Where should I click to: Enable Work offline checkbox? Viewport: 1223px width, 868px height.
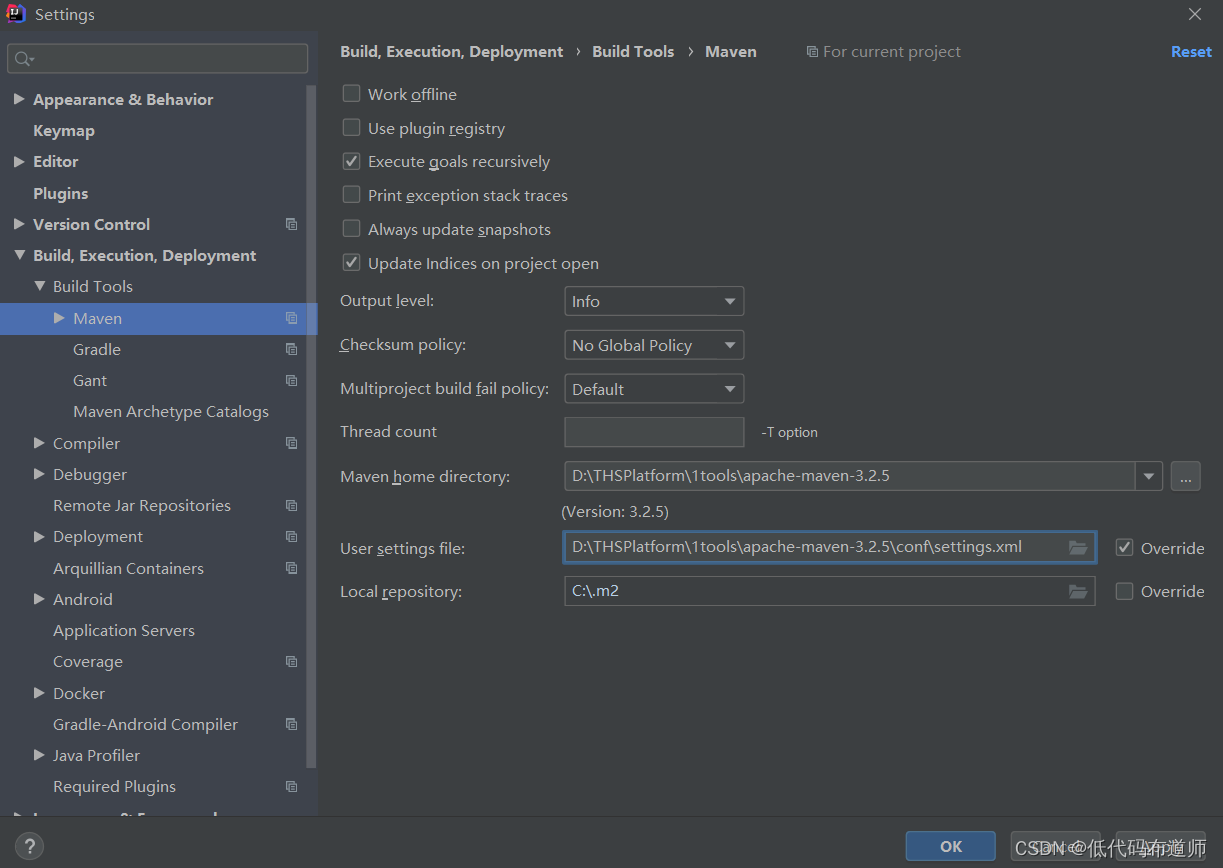(x=351, y=93)
